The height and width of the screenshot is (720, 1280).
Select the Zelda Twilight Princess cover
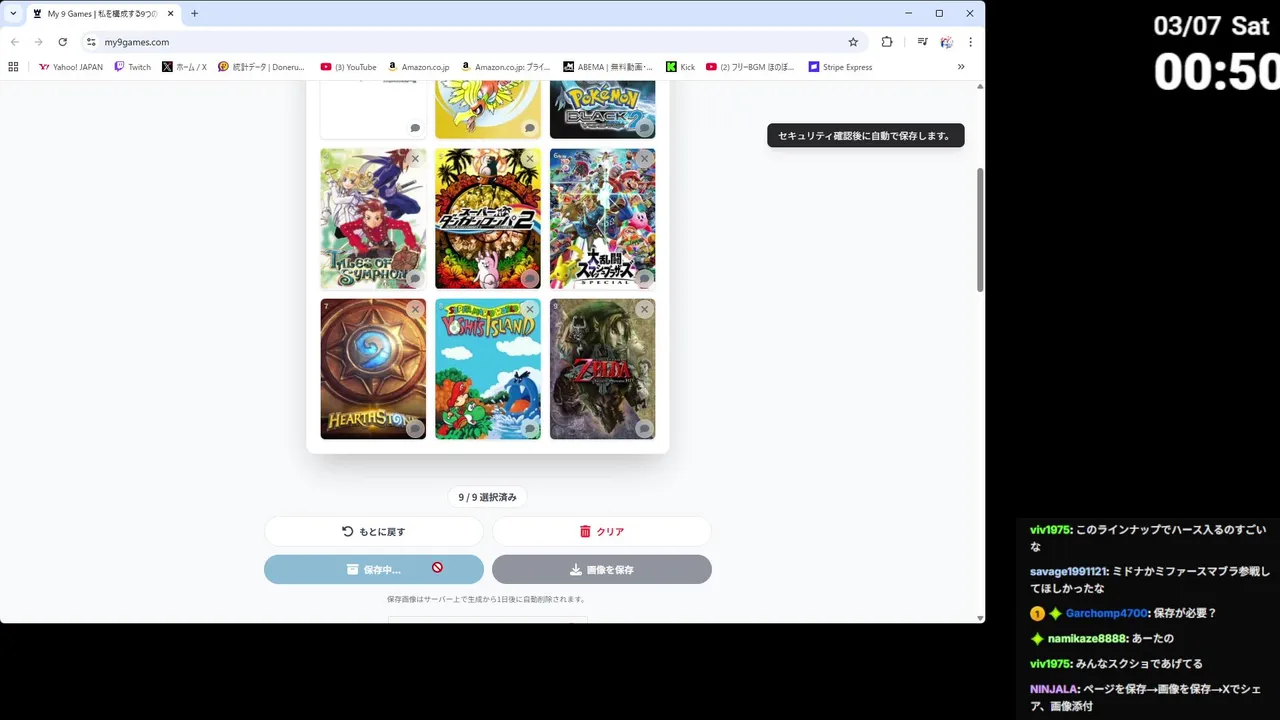pos(603,369)
